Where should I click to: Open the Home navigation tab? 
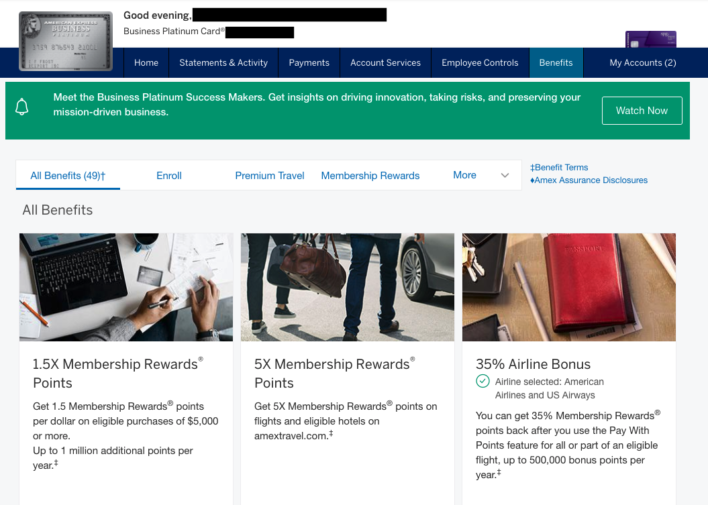[x=146, y=63]
